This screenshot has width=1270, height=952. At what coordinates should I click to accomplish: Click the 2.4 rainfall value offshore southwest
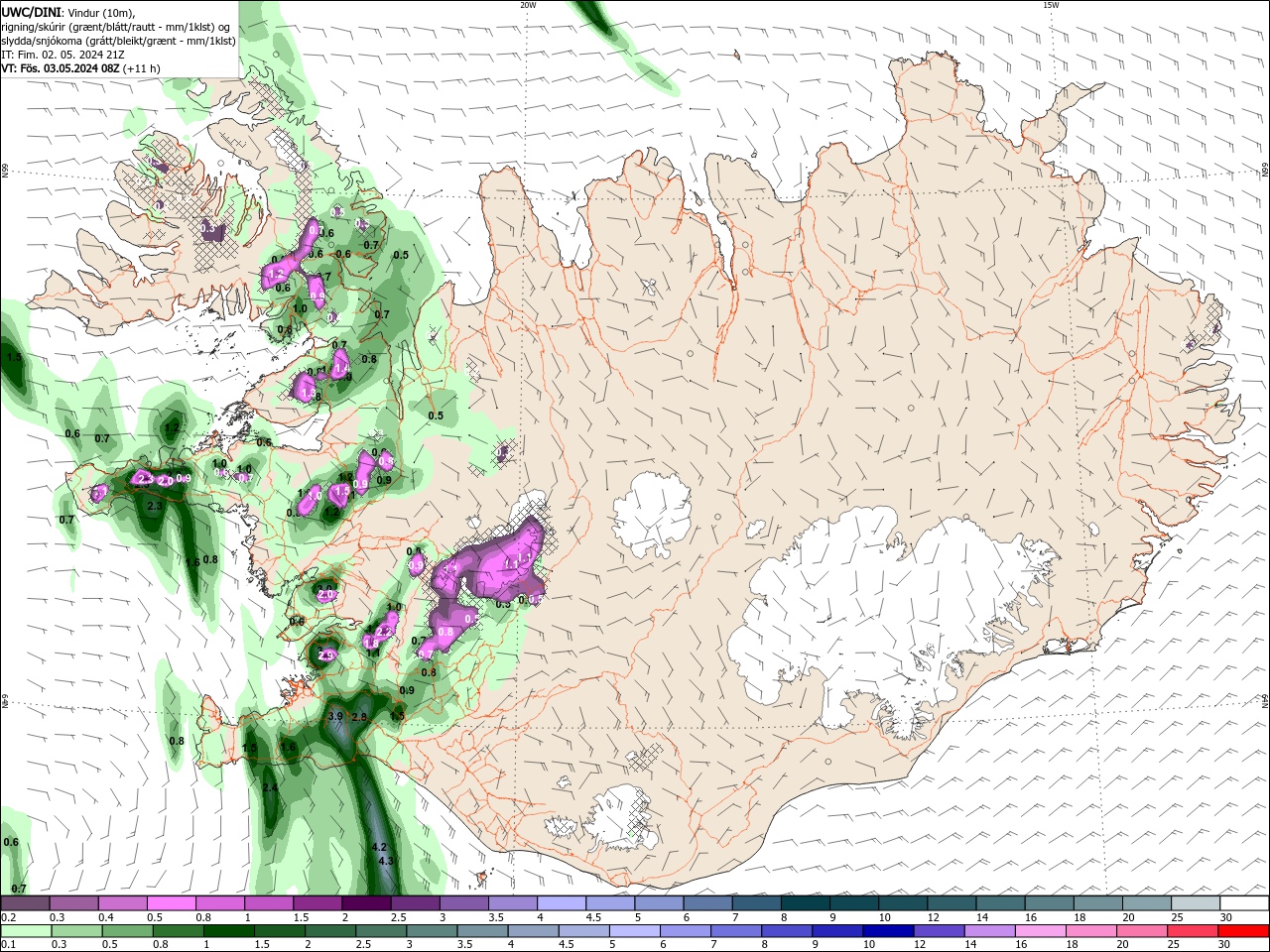pyautogui.click(x=270, y=787)
